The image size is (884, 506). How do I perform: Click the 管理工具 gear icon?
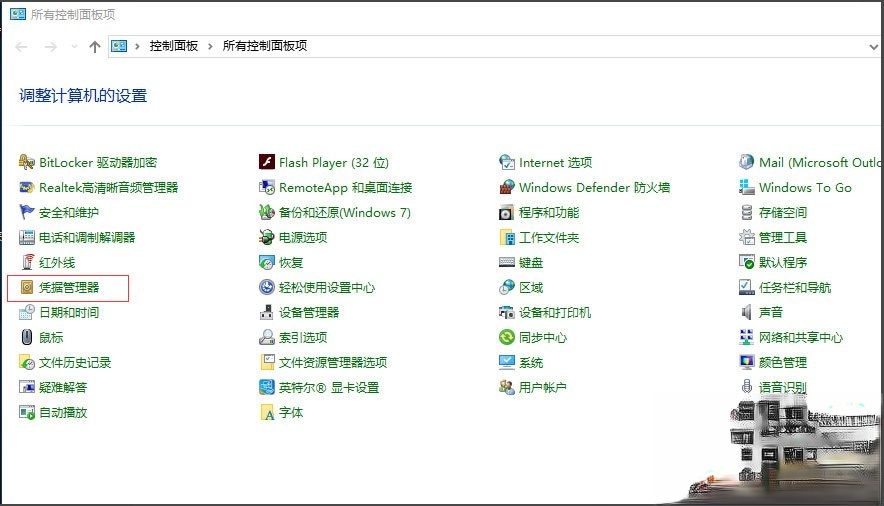[x=746, y=237]
